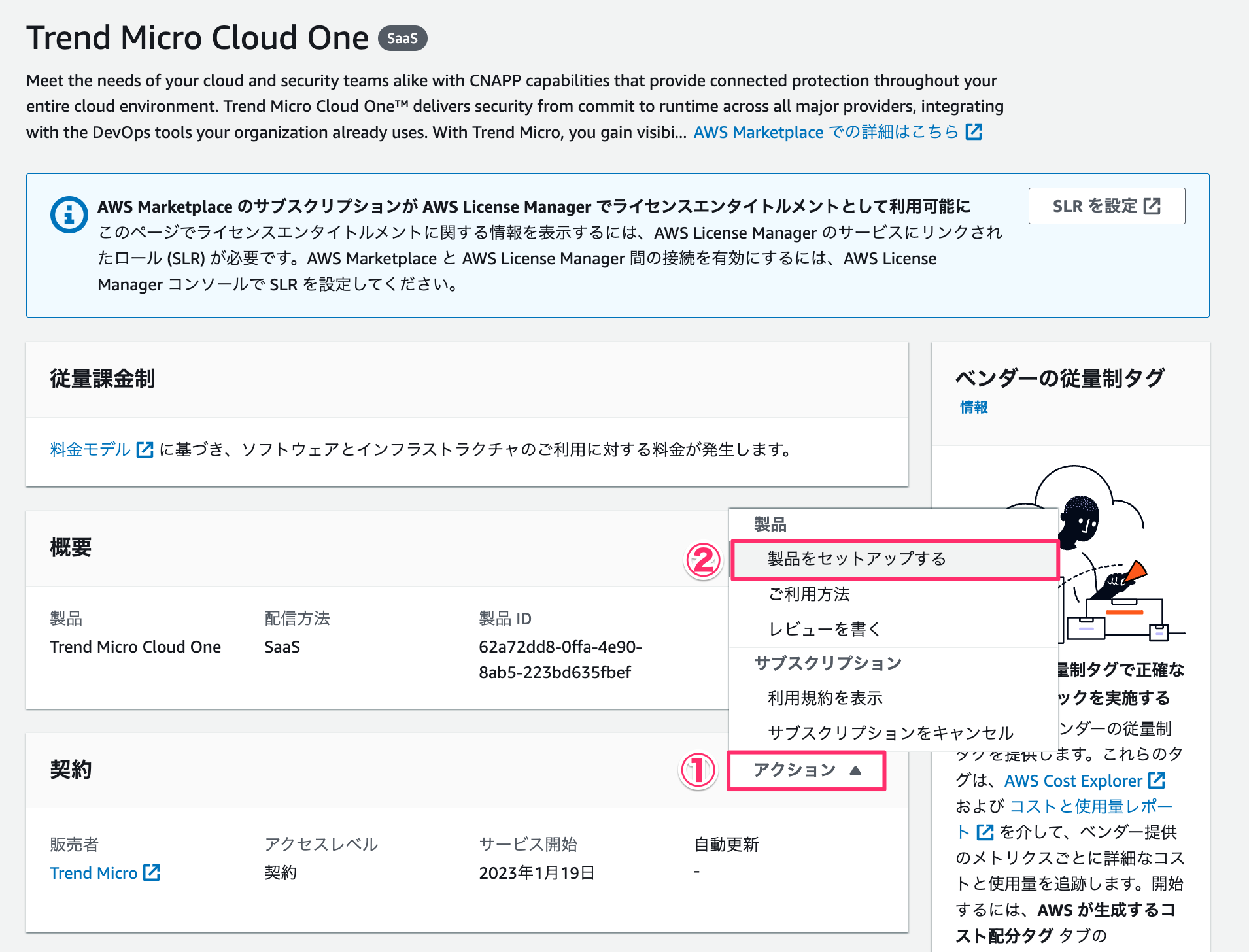Viewport: 1249px width, 952px height.
Task: Click external link icon after AWS Marketplace details link
Action: 974,131
